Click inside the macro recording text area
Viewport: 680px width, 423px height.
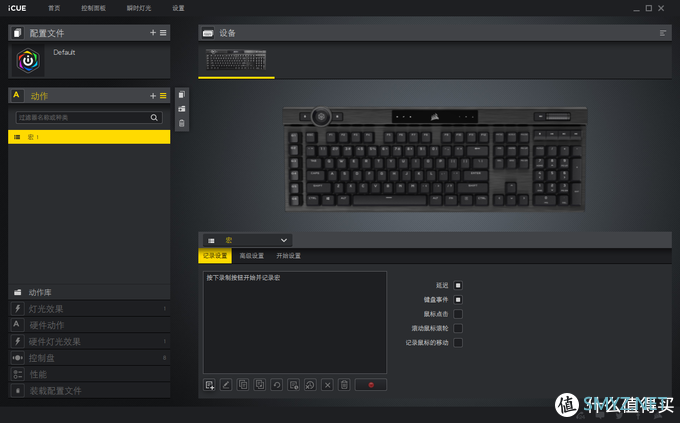pos(295,322)
